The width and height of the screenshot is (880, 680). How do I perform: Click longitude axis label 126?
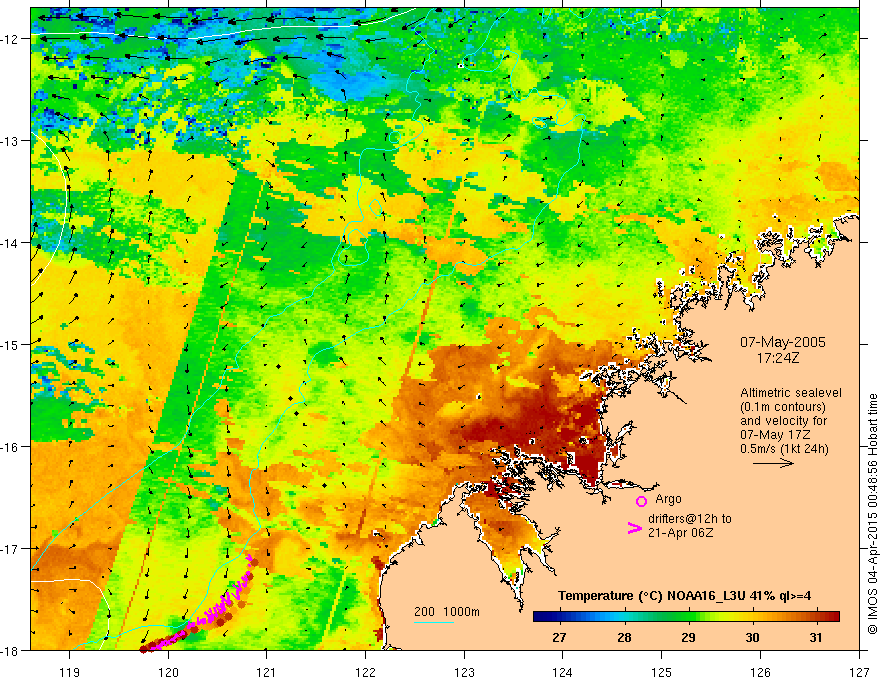pyautogui.click(x=760, y=672)
